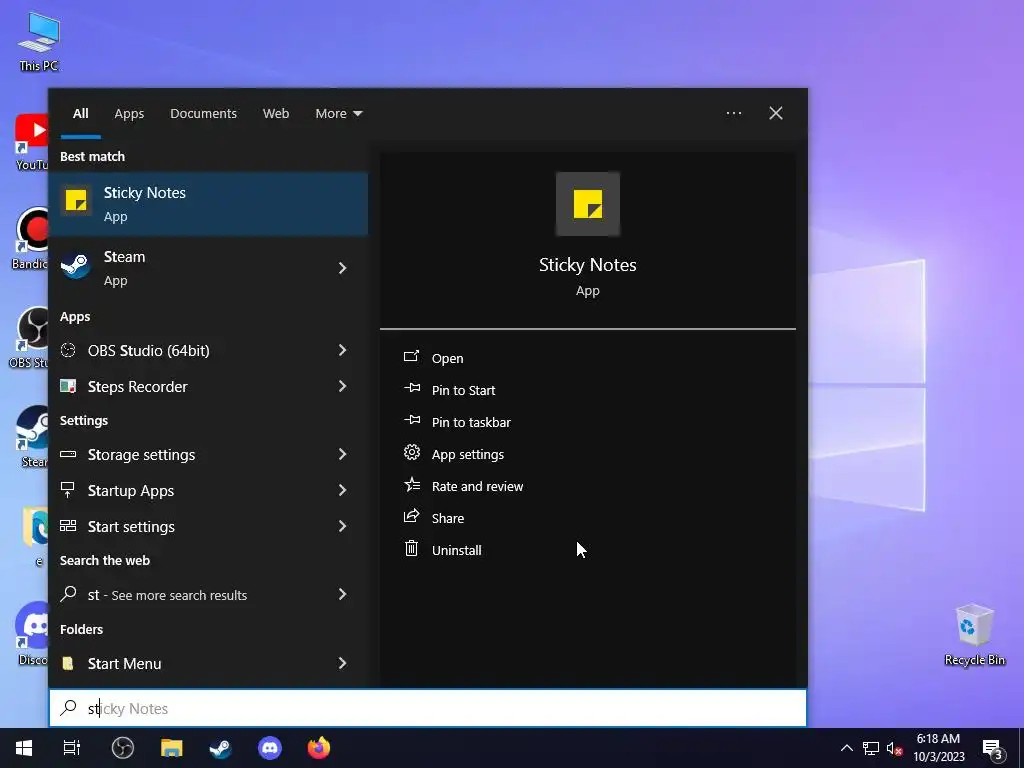Select the YouTube desktop shortcut
This screenshot has height=768, width=1024.
pyautogui.click(x=31, y=142)
